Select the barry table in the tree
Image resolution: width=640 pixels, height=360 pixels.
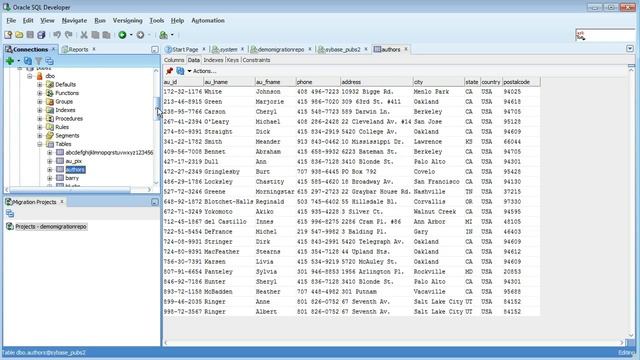click(72, 178)
